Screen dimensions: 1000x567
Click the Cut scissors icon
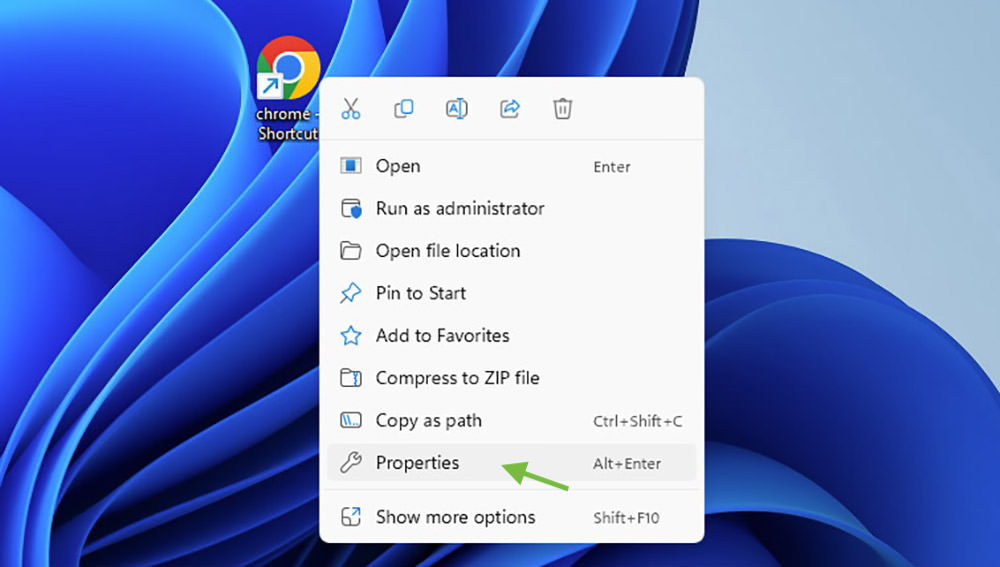(x=351, y=108)
